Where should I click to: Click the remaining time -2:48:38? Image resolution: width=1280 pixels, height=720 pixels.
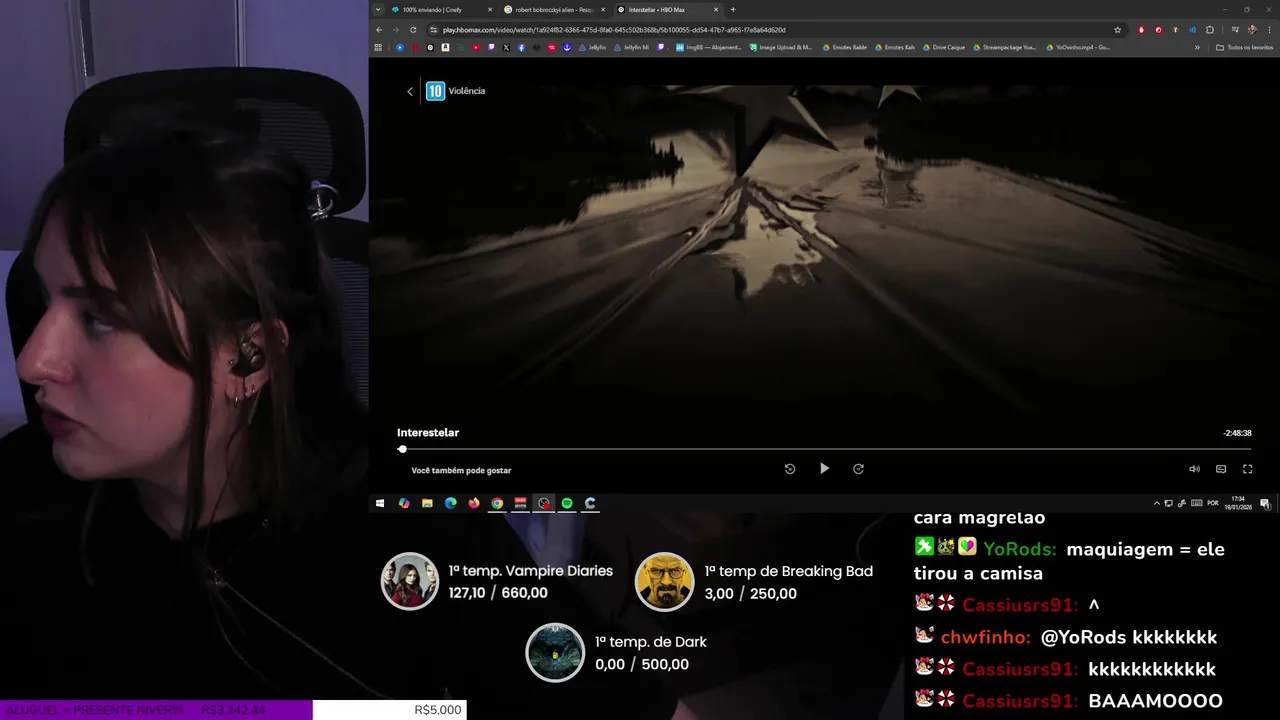coord(1237,433)
